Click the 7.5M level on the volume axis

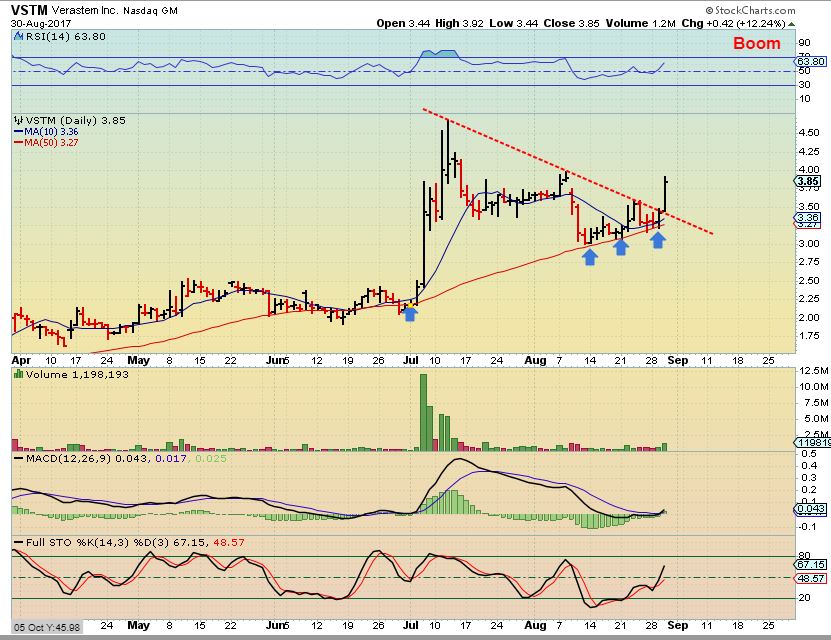point(814,403)
